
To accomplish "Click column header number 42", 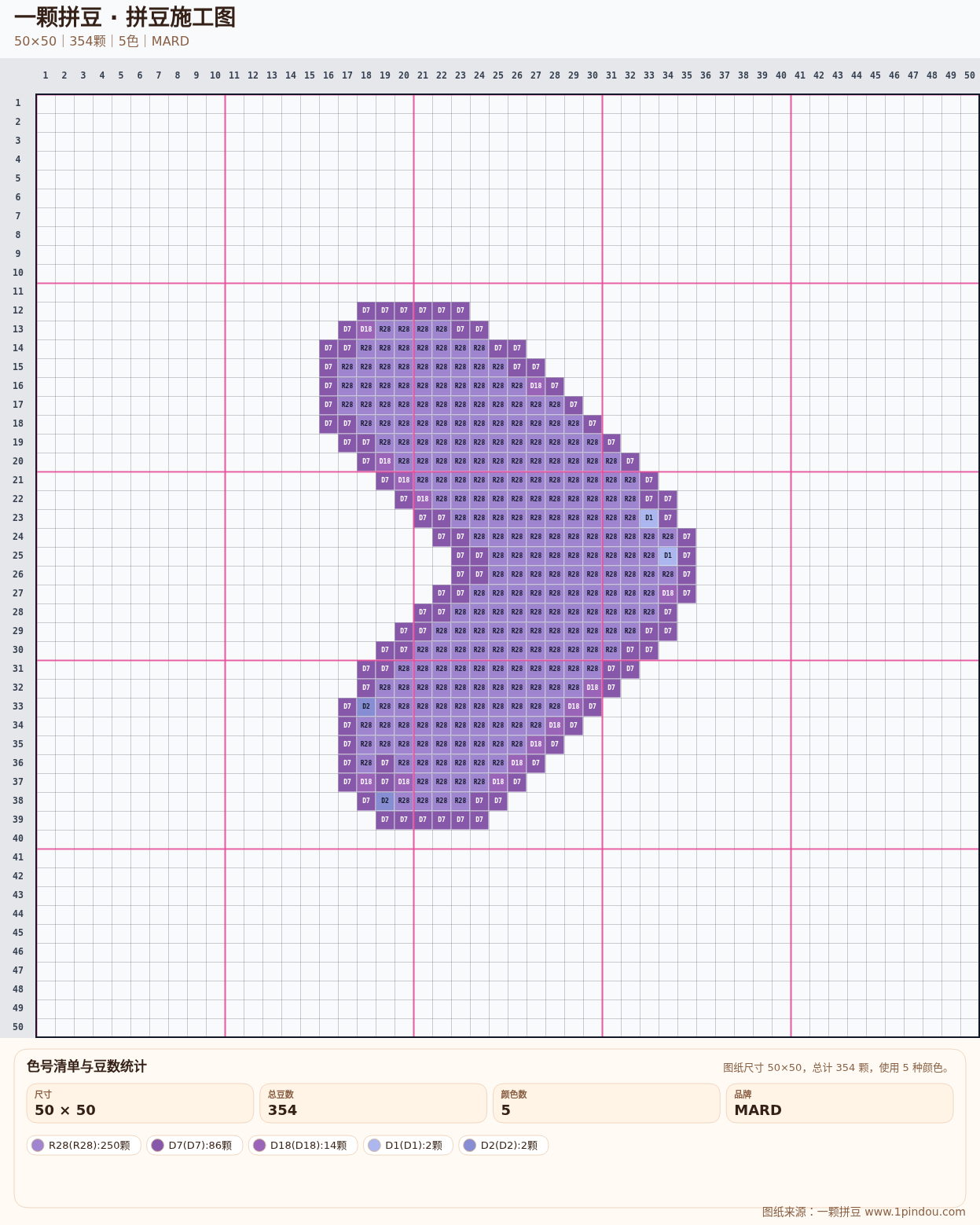I will (x=819, y=75).
